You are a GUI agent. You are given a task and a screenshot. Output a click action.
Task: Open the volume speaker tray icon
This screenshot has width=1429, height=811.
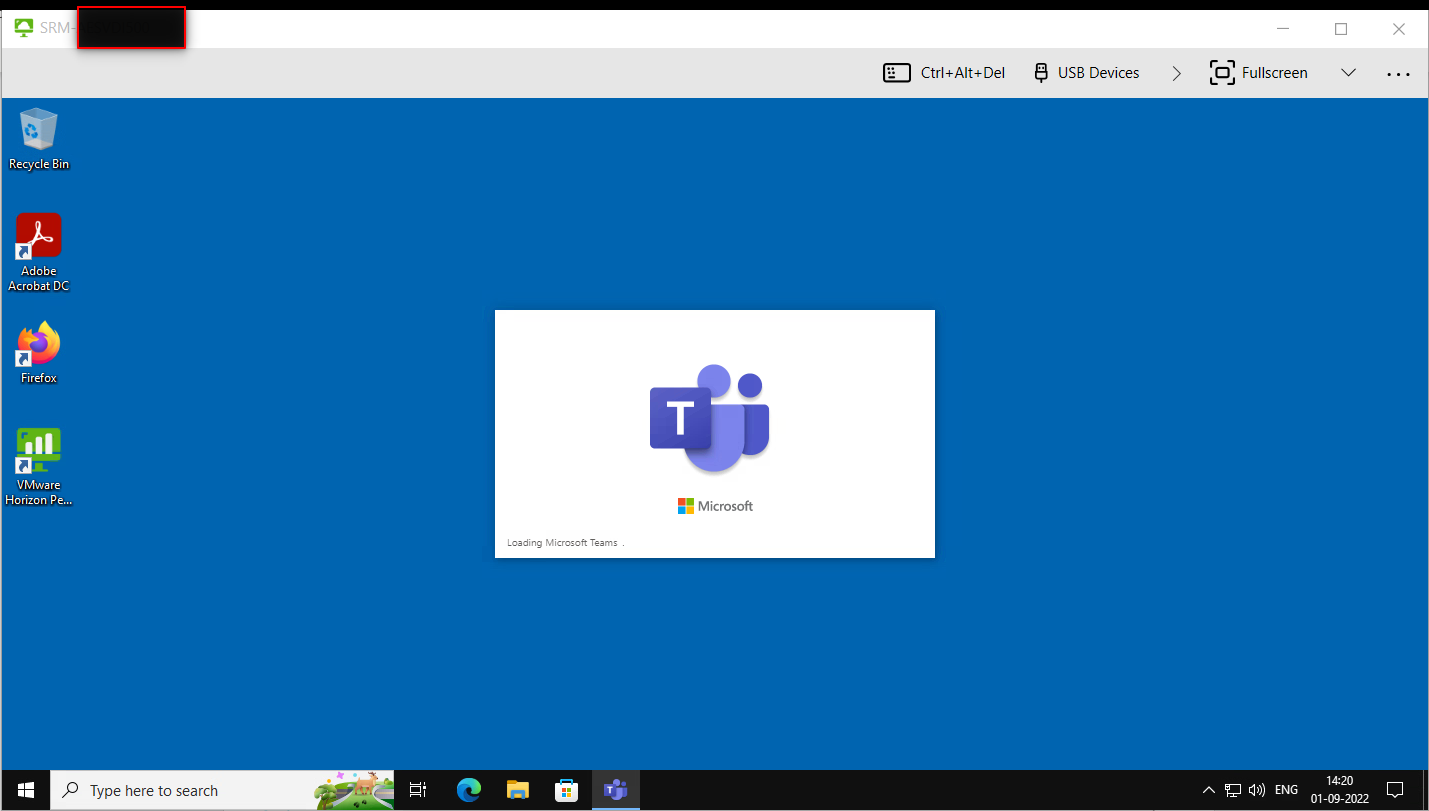coord(1257,790)
